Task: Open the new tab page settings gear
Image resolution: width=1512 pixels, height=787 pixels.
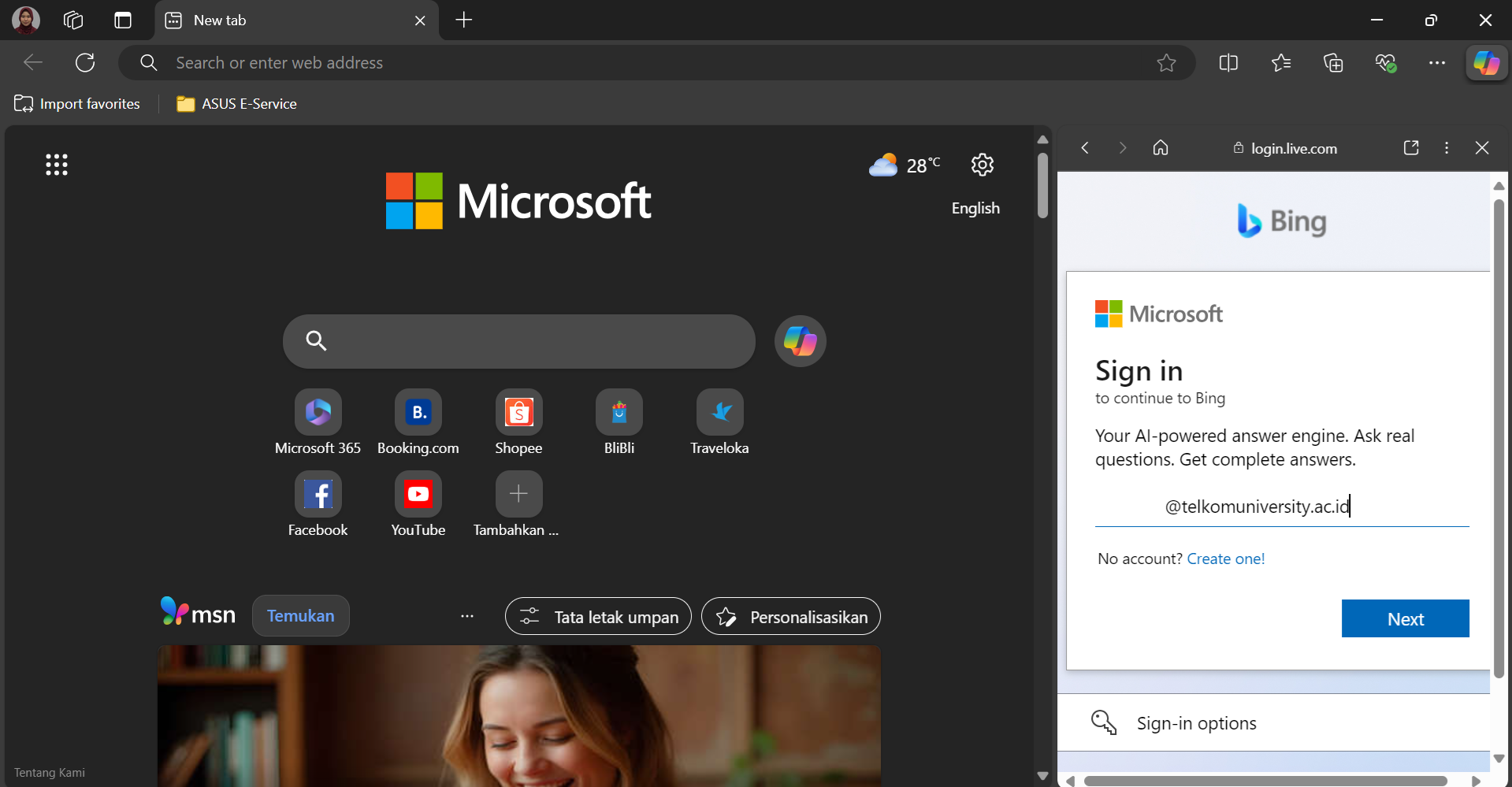Action: (x=982, y=165)
